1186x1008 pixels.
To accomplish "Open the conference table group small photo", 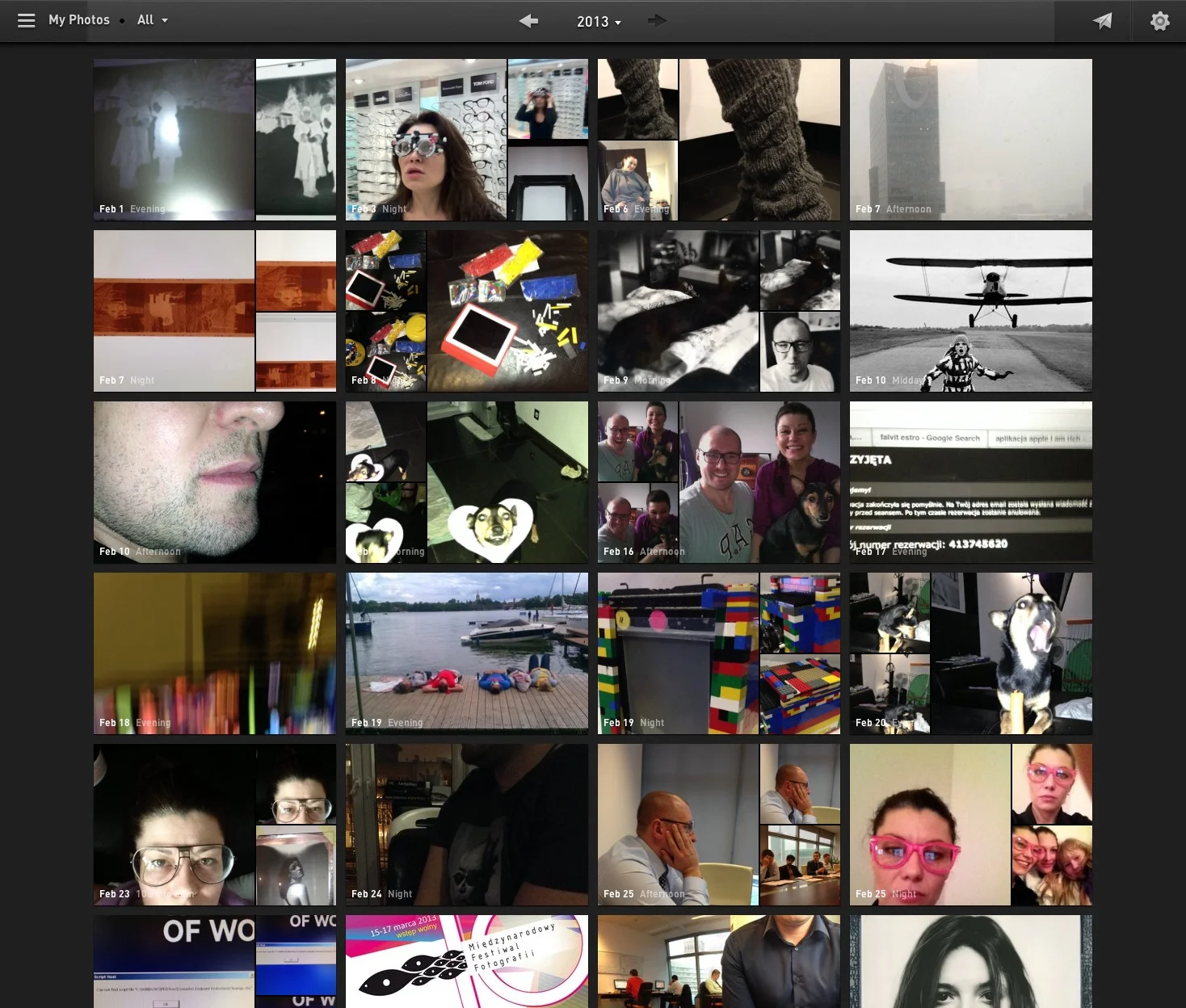I will click(800, 866).
